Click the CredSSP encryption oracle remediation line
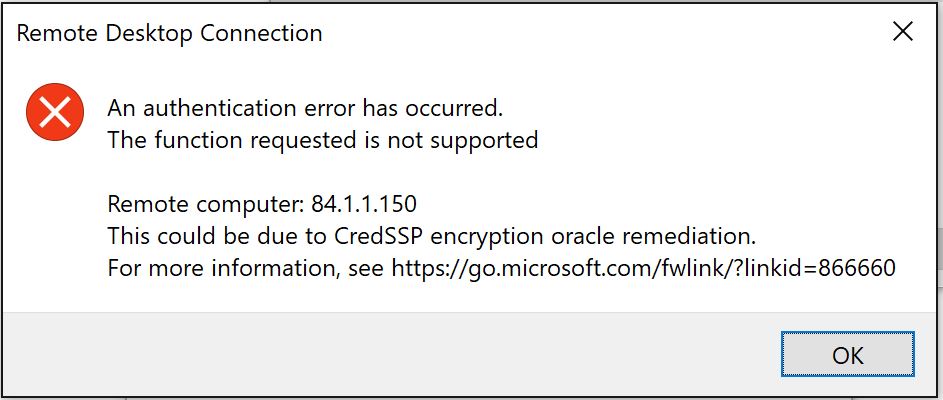The width and height of the screenshot is (943, 400). 431,236
